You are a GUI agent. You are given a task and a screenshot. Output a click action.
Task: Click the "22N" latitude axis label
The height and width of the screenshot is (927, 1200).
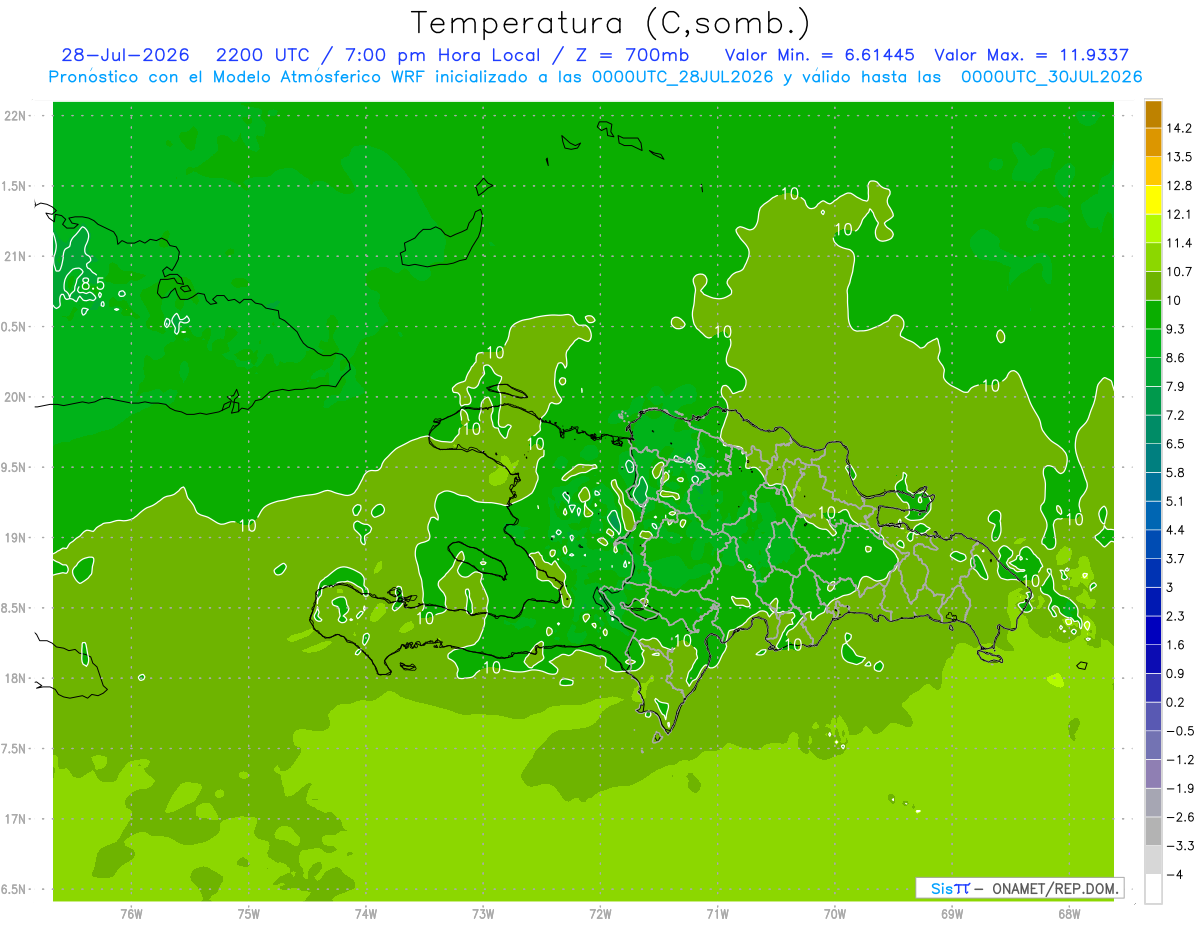click(x=16, y=116)
